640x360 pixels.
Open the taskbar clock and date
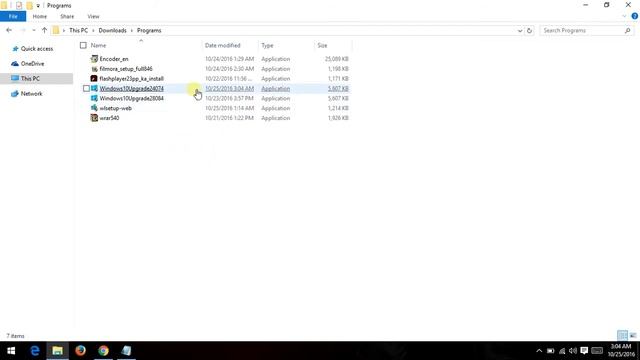[x=621, y=351]
